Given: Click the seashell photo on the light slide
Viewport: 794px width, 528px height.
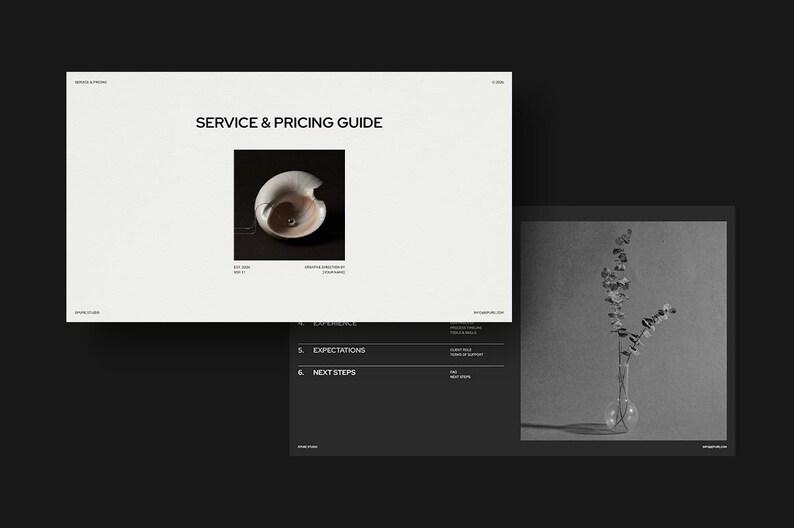Looking at the screenshot, I should (x=289, y=205).
